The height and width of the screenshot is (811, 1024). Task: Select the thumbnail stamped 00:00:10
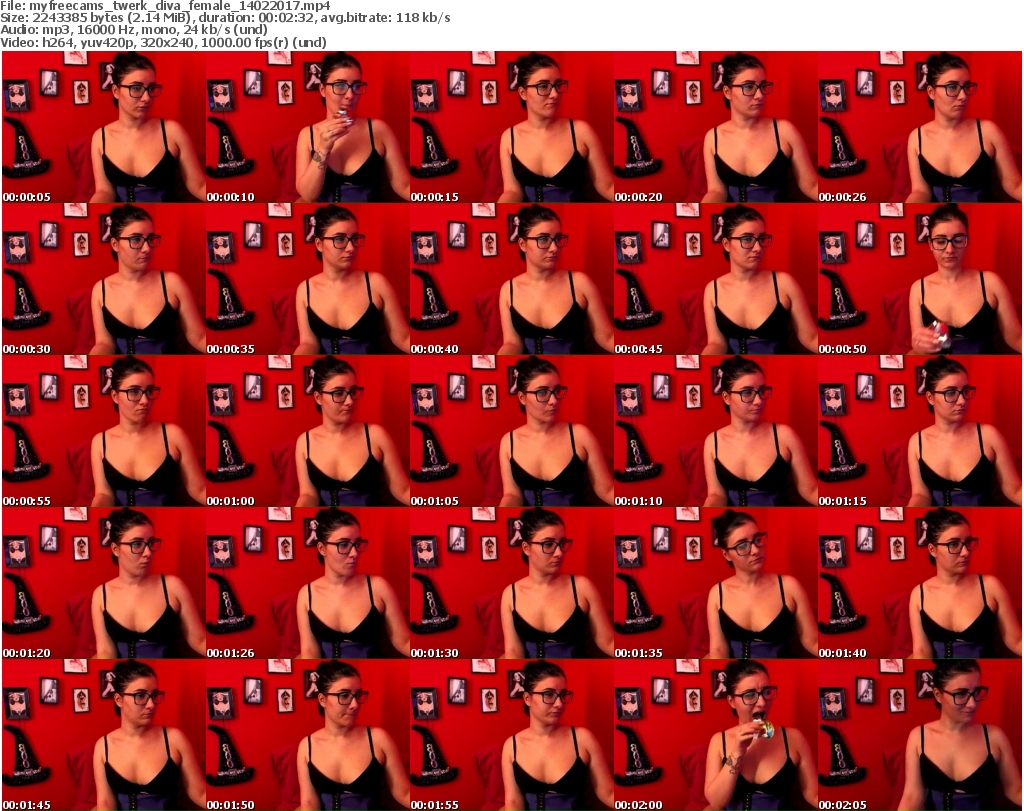[308, 127]
